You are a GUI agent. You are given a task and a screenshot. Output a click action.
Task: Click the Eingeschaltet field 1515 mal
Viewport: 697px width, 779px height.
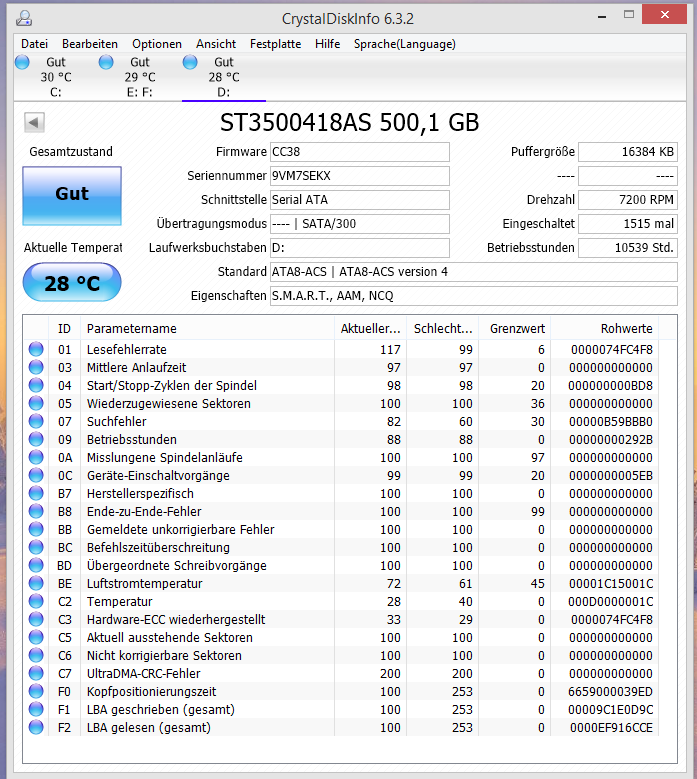pyautogui.click(x=628, y=224)
